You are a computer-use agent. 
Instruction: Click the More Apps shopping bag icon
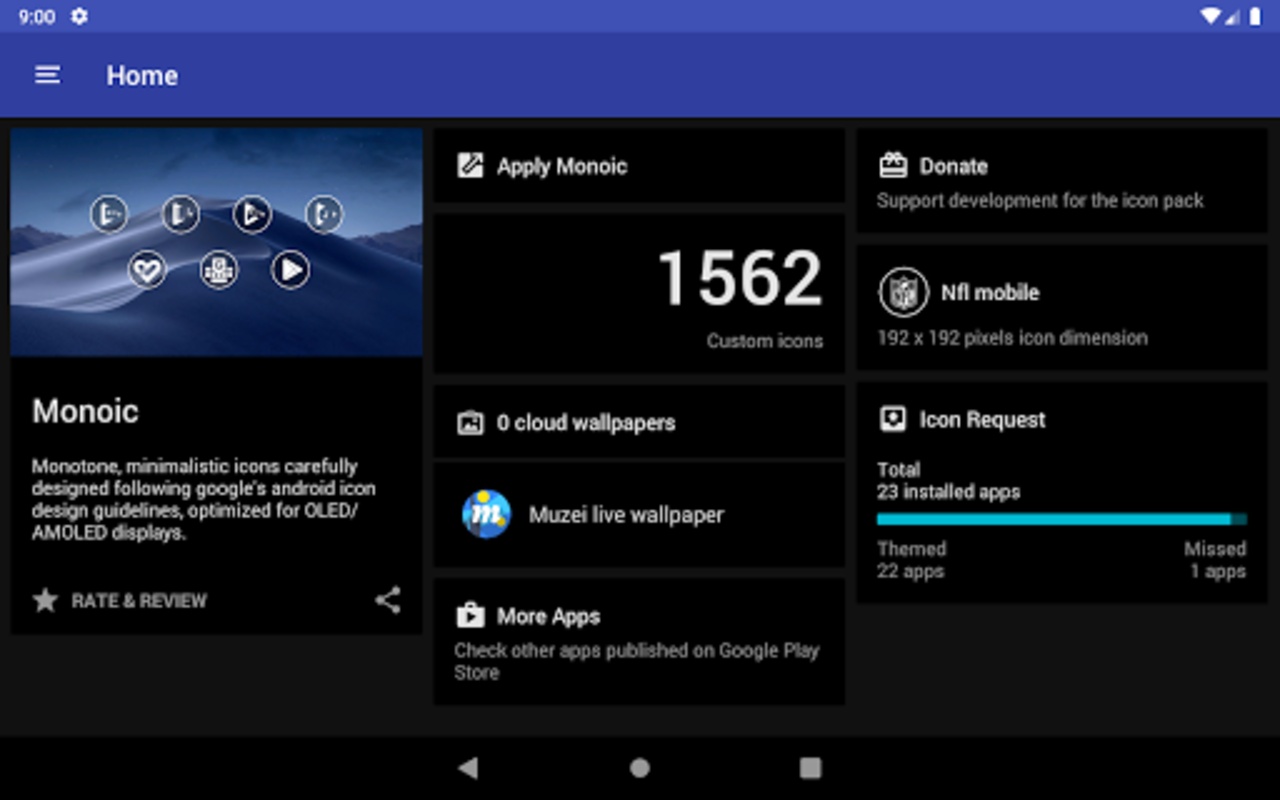pos(470,616)
